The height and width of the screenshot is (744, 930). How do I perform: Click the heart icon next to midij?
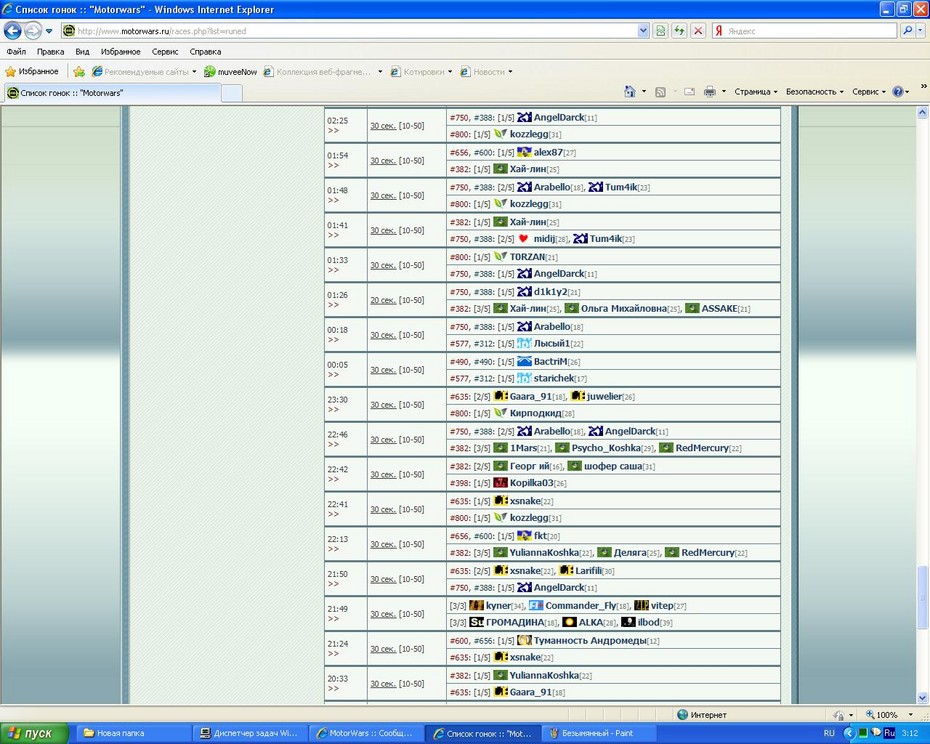click(x=523, y=239)
